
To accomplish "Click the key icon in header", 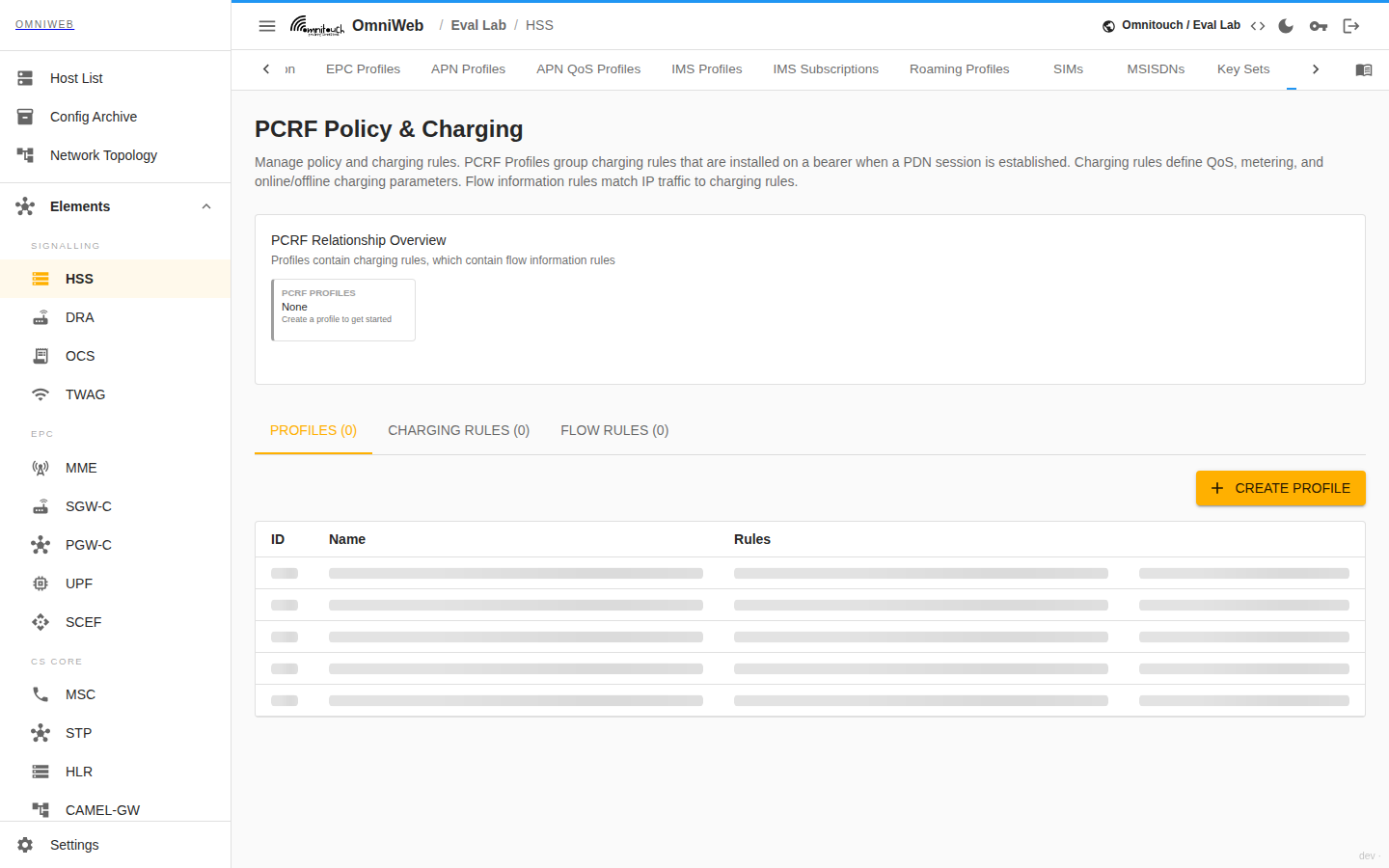I will pos(1319,26).
